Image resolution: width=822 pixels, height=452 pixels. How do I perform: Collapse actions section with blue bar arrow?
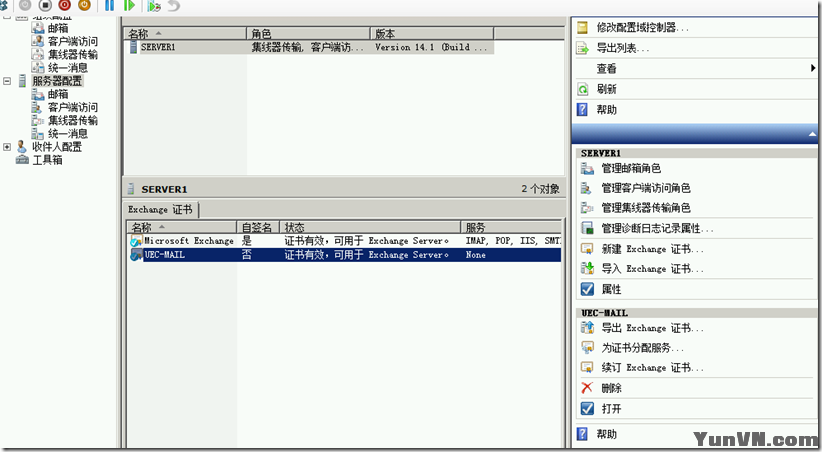pos(812,134)
